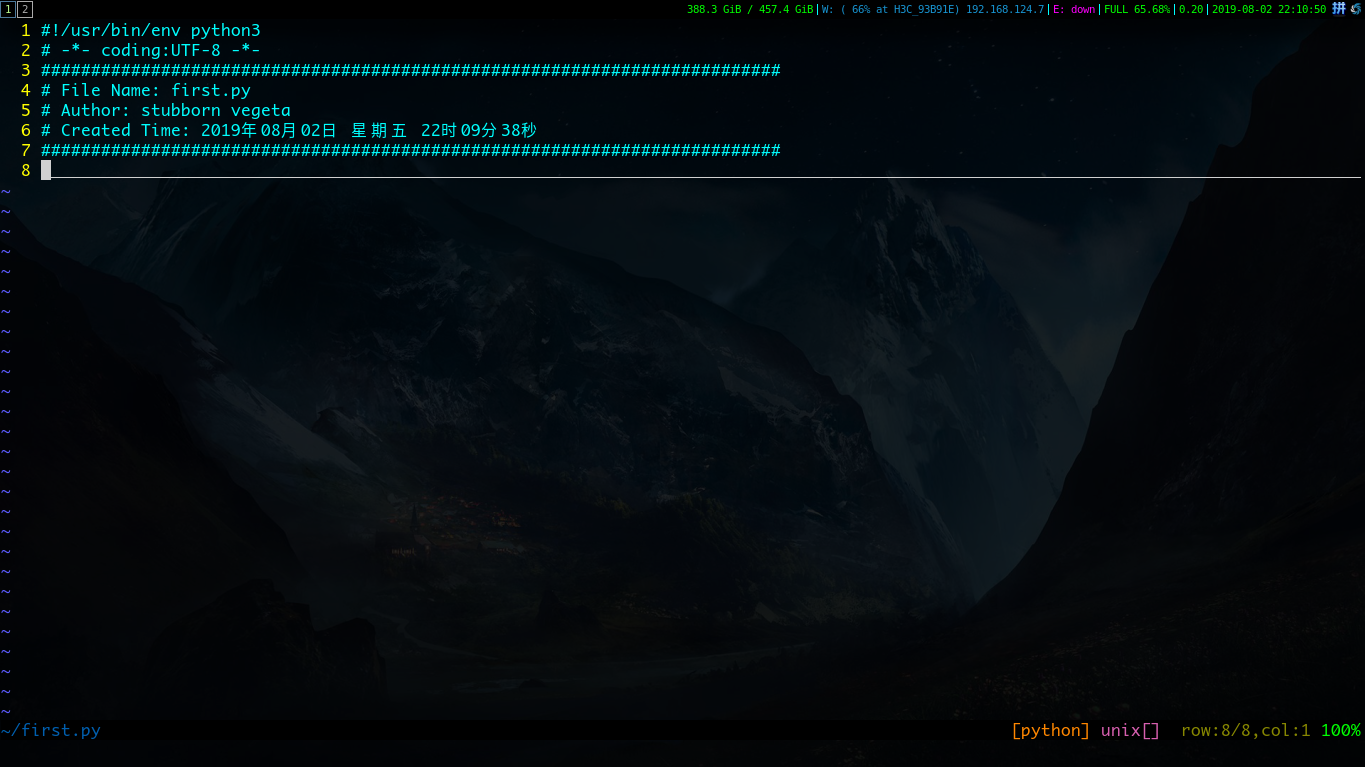Click the disk usage 388.3 GiB / 457.4 GiB
Viewport: 1365px width, 767px height.
tap(750, 9)
